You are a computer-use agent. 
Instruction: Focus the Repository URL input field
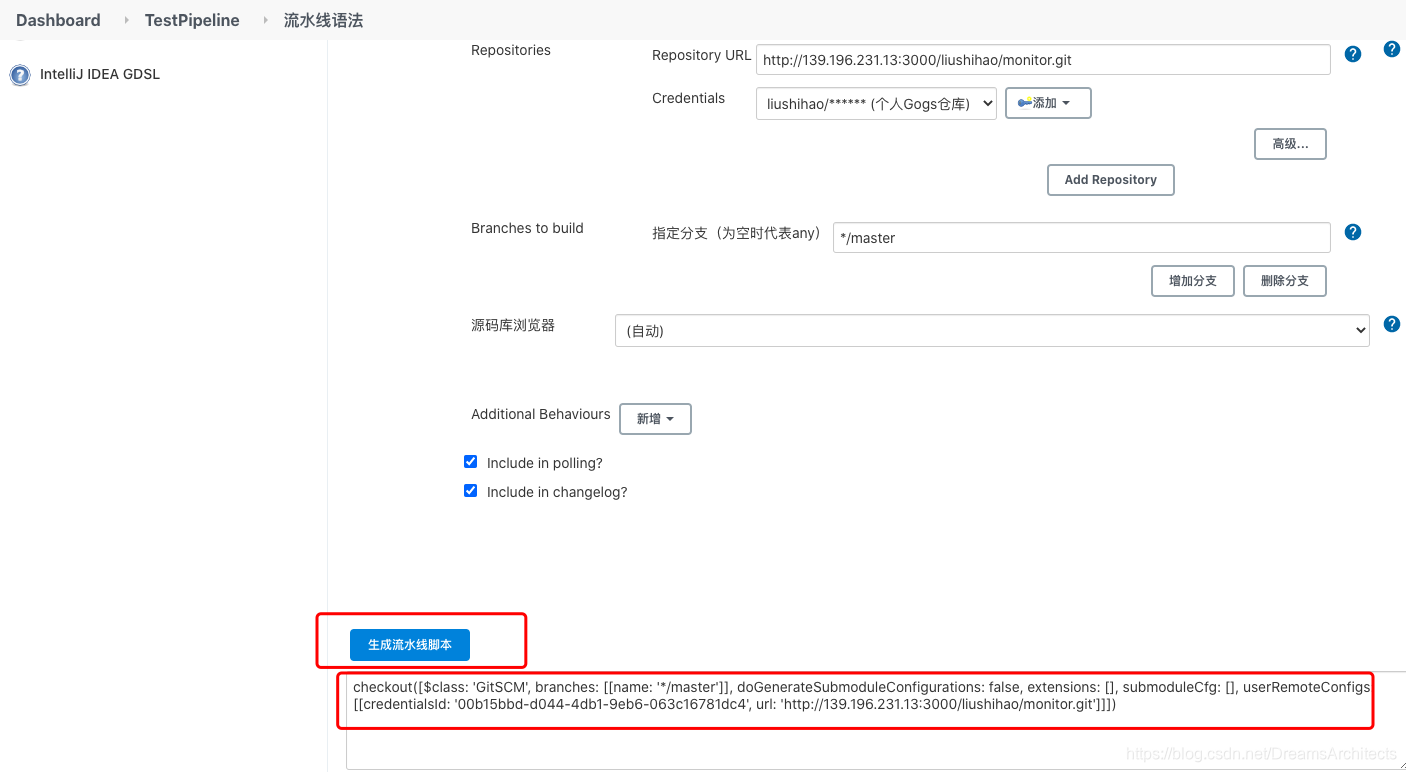(x=1043, y=60)
